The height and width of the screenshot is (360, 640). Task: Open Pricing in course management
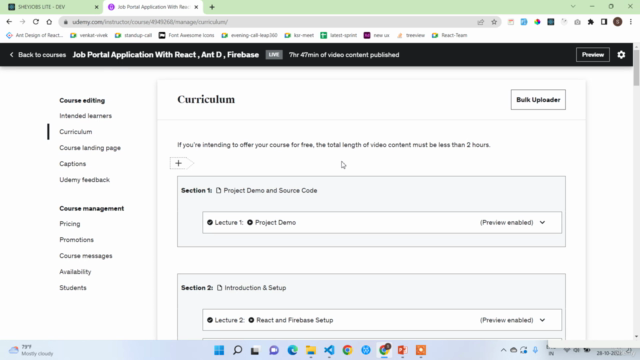tap(70, 224)
